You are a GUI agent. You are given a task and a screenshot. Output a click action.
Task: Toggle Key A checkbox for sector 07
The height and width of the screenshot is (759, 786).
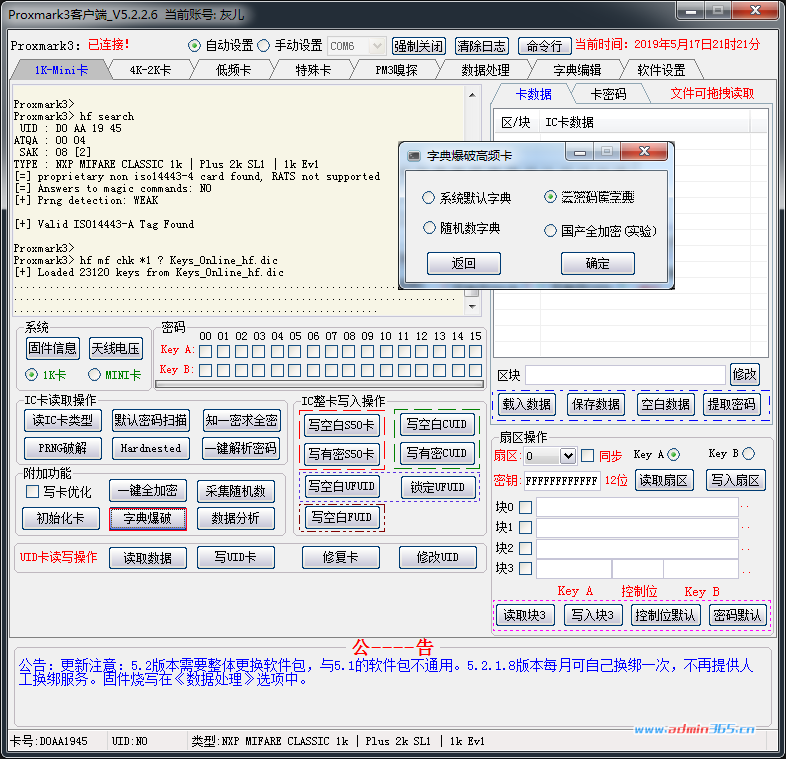[x=331, y=351]
